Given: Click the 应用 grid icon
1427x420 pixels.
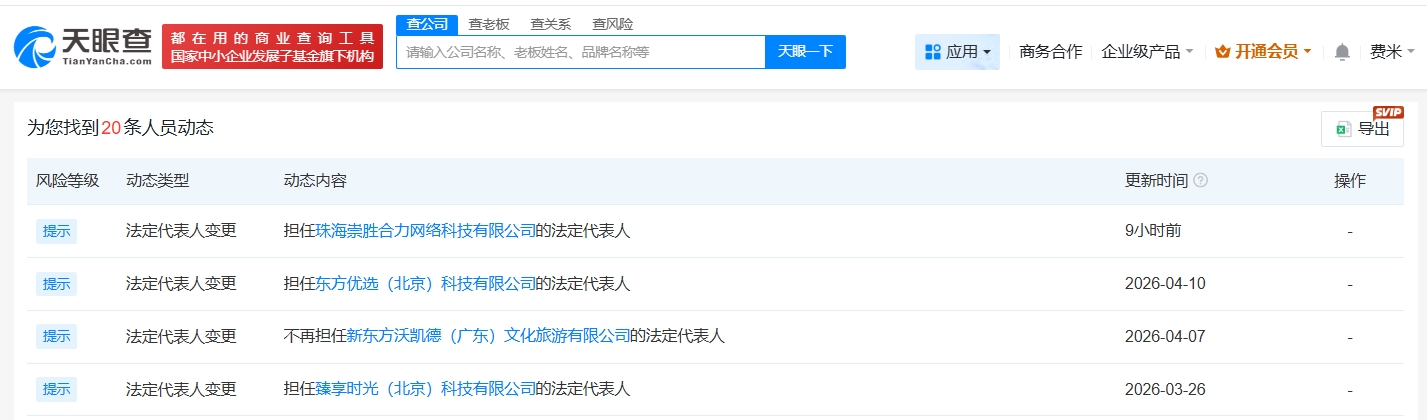Looking at the screenshot, I should coord(933,52).
